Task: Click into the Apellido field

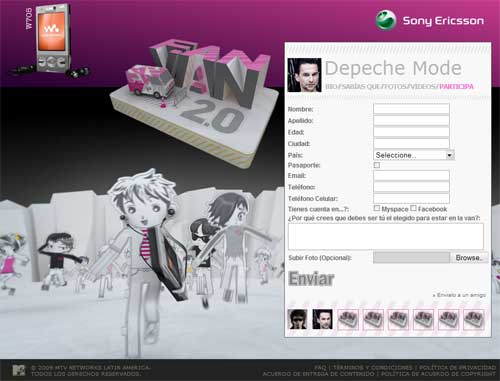Action: 411,120
